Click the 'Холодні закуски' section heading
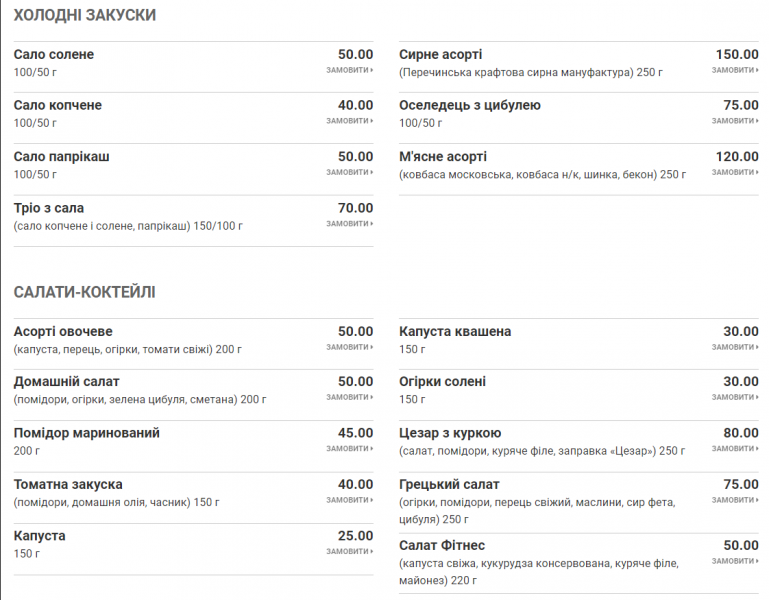Viewport: 769px width, 600px height. 84,15
